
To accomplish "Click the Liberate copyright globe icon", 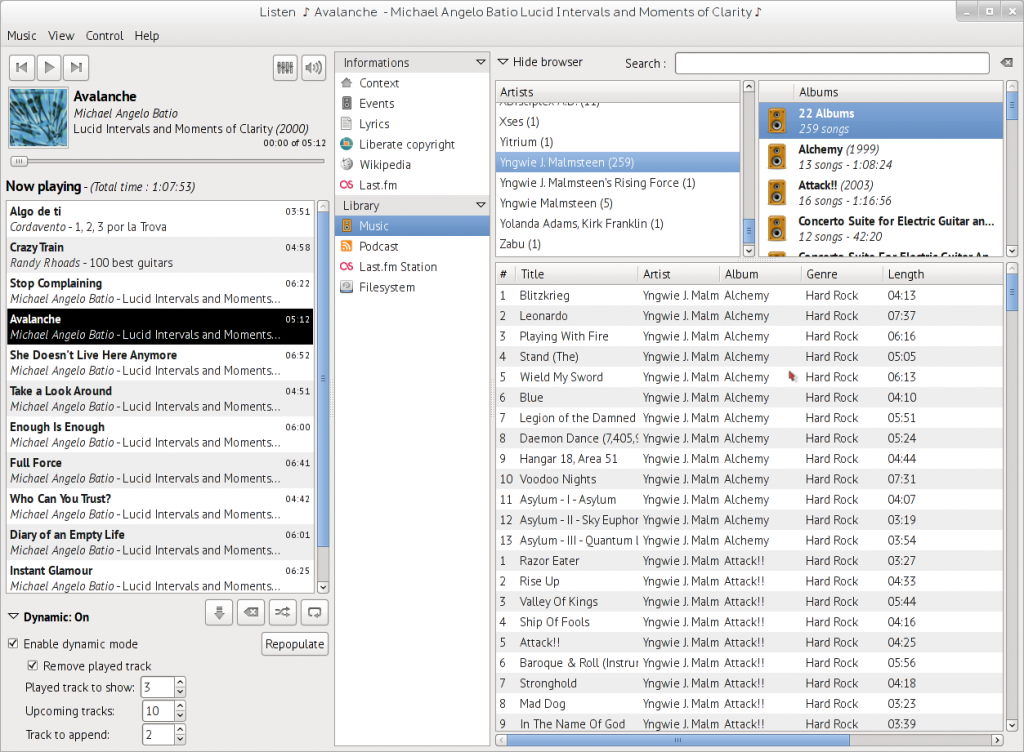I will coord(347,144).
